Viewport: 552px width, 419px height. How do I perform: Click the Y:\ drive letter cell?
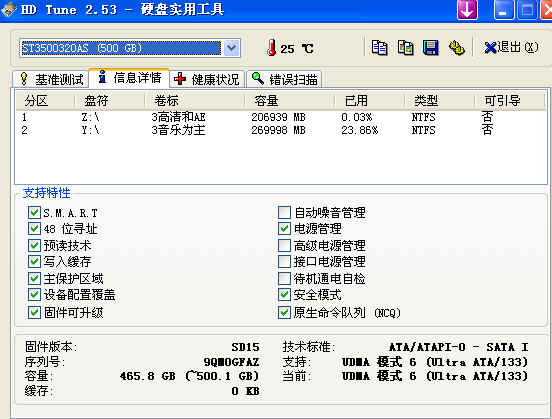point(90,130)
